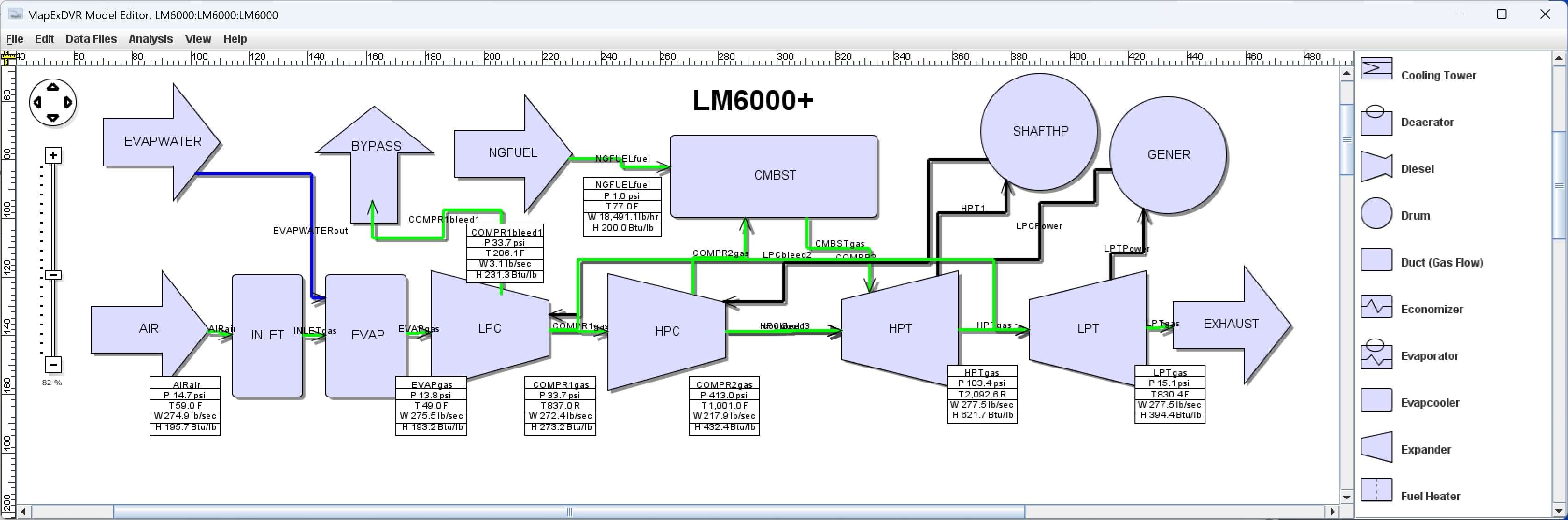Screen dimensions: 1568x520
Task: Click the COMPR1bleed1 stream data table
Action: tap(505, 253)
